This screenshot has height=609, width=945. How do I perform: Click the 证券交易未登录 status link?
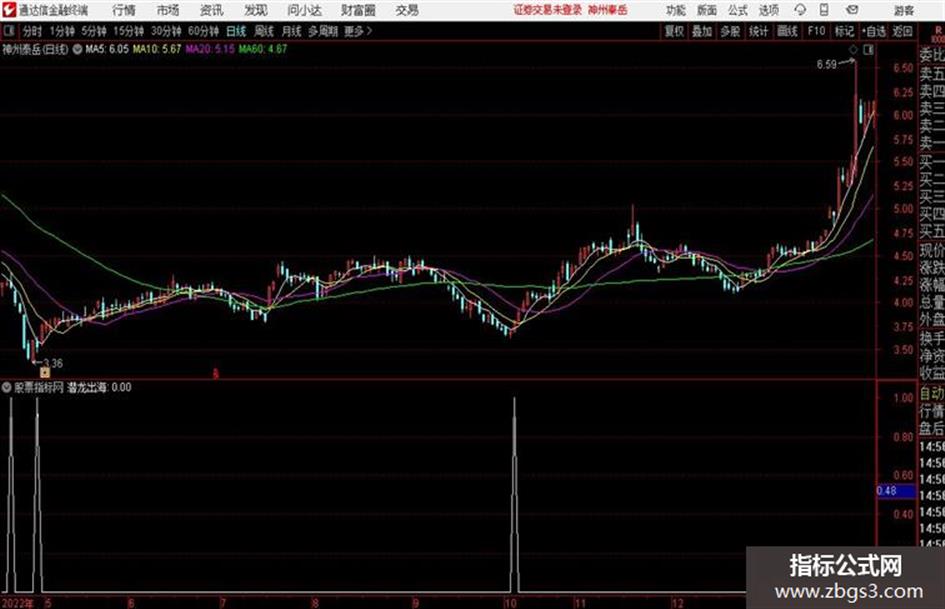(547, 10)
